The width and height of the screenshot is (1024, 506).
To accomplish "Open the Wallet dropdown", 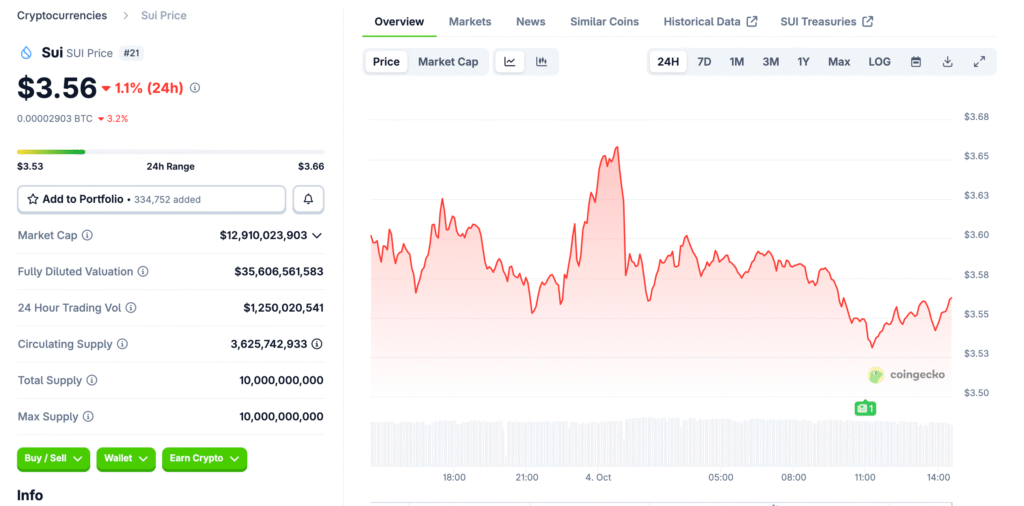I will (x=125, y=458).
